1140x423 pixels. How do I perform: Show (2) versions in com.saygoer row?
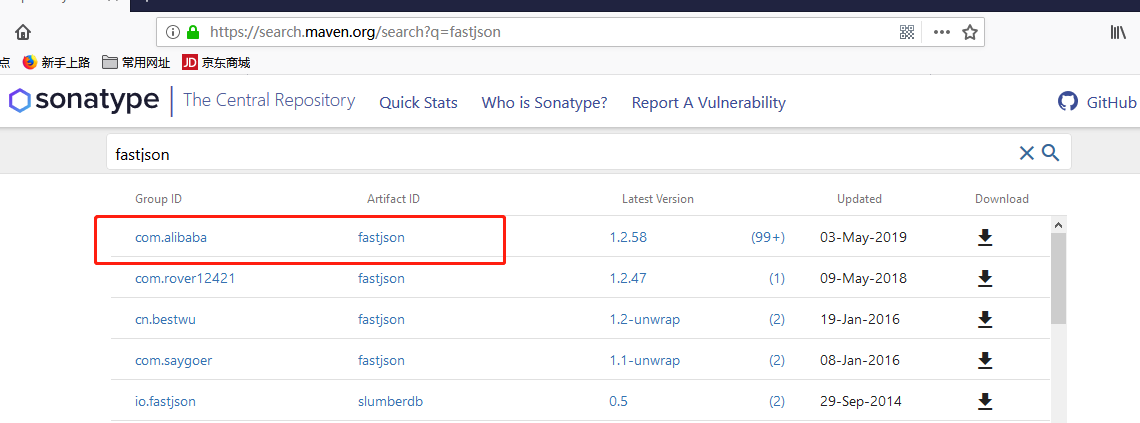point(776,360)
